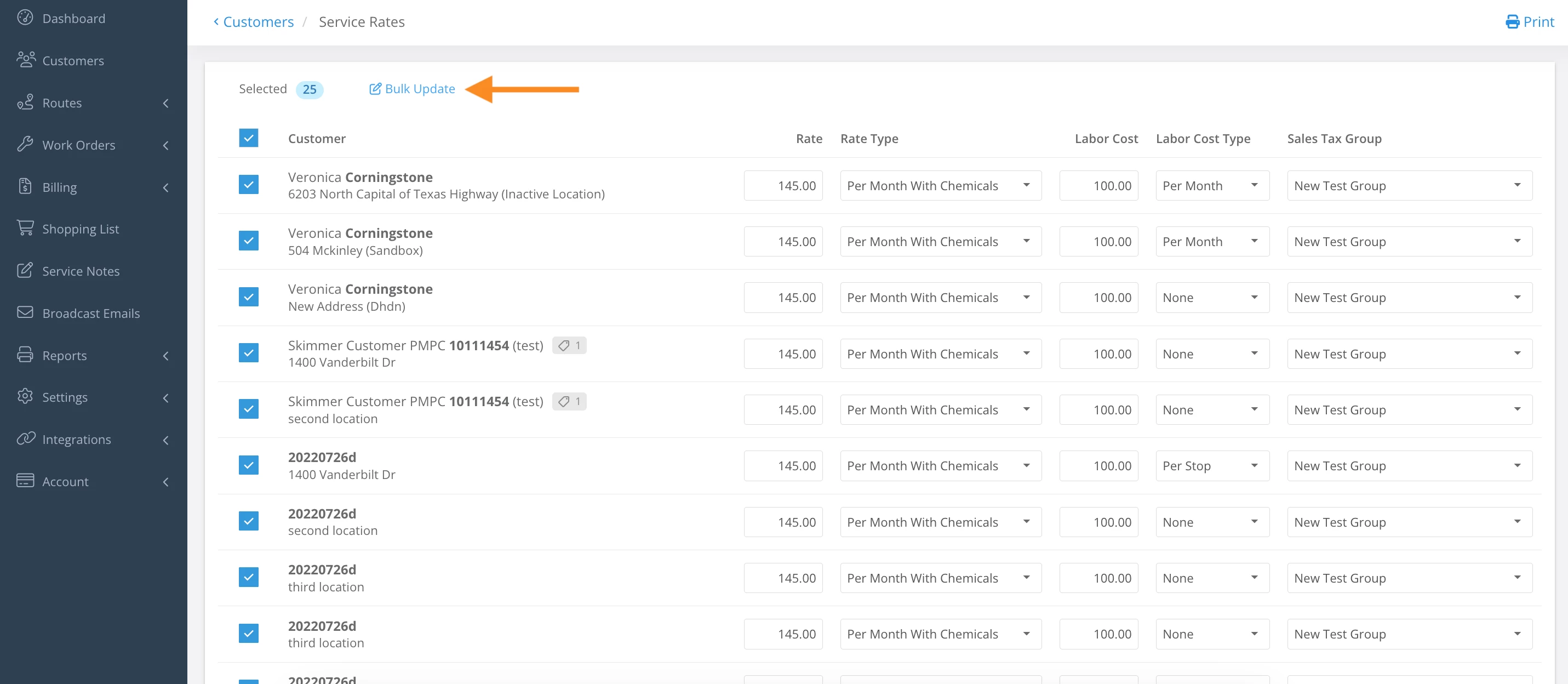Click the Dashboard gauge icon in sidebar
The image size is (1568, 684).
[x=25, y=18]
